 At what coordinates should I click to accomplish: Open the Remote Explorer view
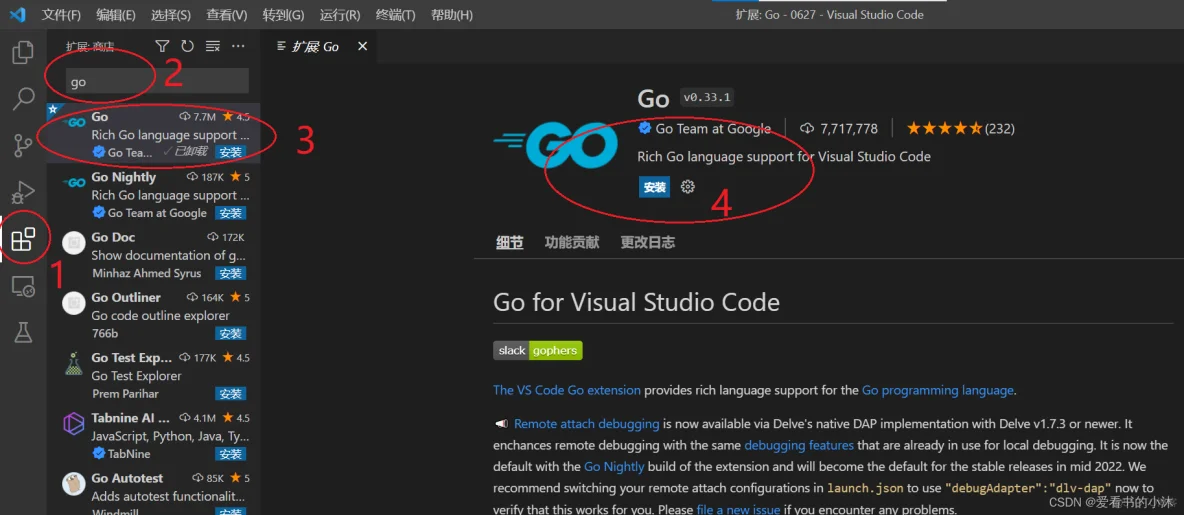pos(23,286)
